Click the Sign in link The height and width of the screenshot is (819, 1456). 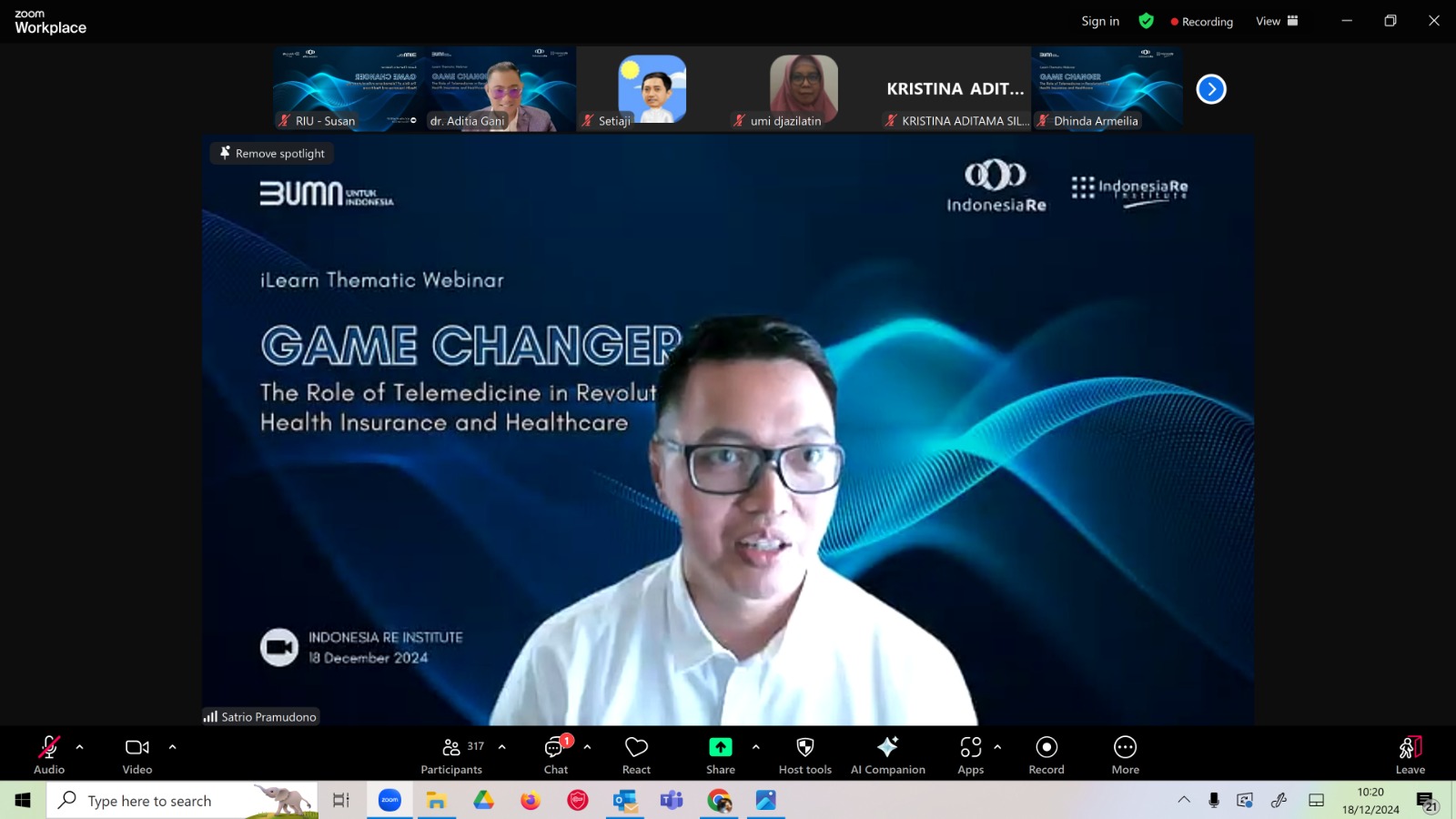(x=1100, y=21)
